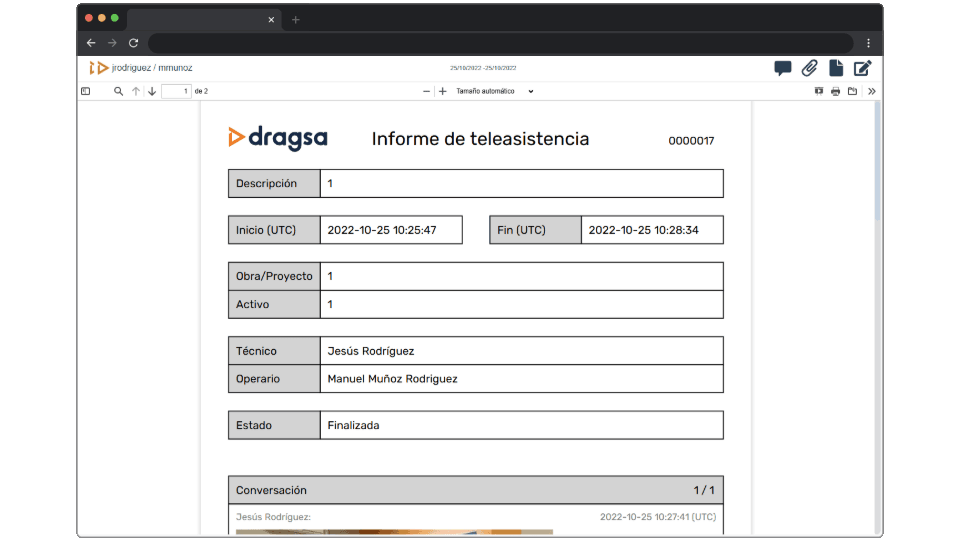Click the Descripción label cell
The height and width of the screenshot is (540, 960).
pyautogui.click(x=274, y=184)
